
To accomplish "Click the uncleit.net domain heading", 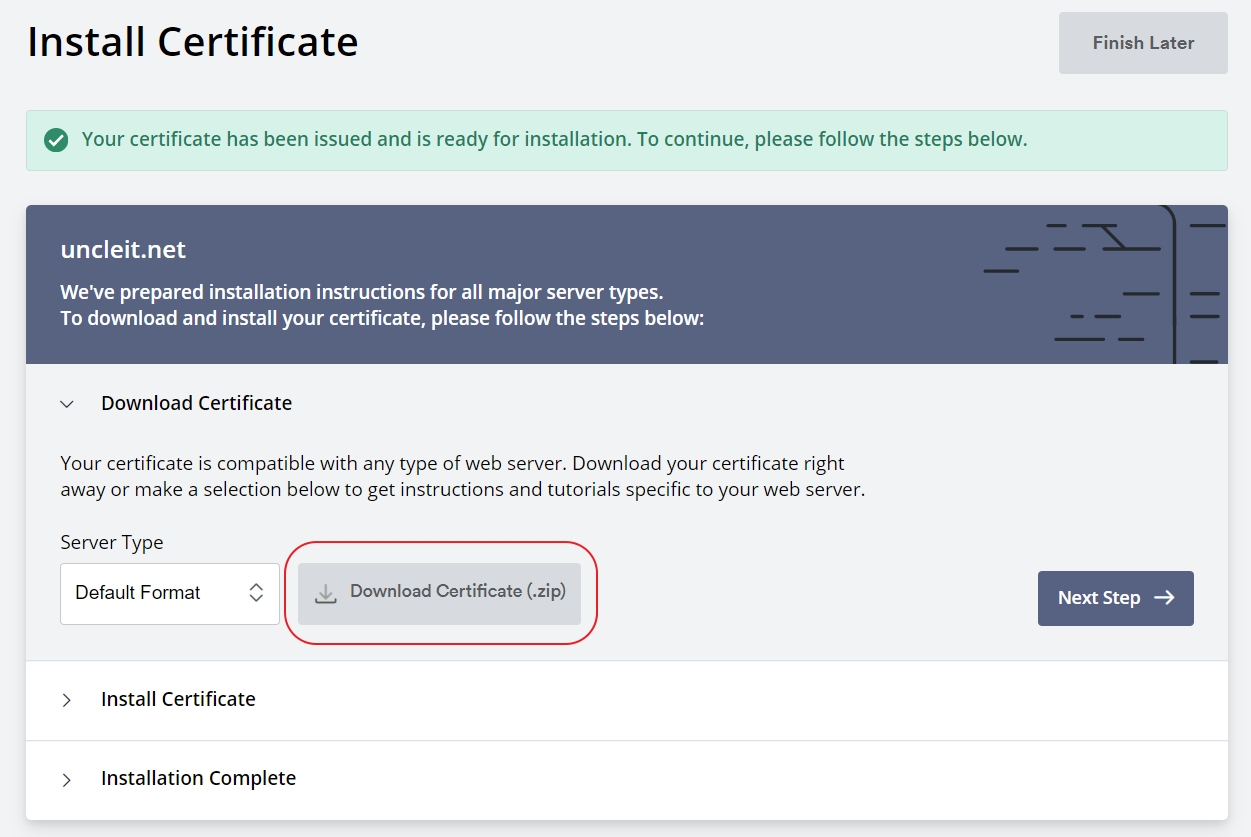I will click(x=123, y=249).
